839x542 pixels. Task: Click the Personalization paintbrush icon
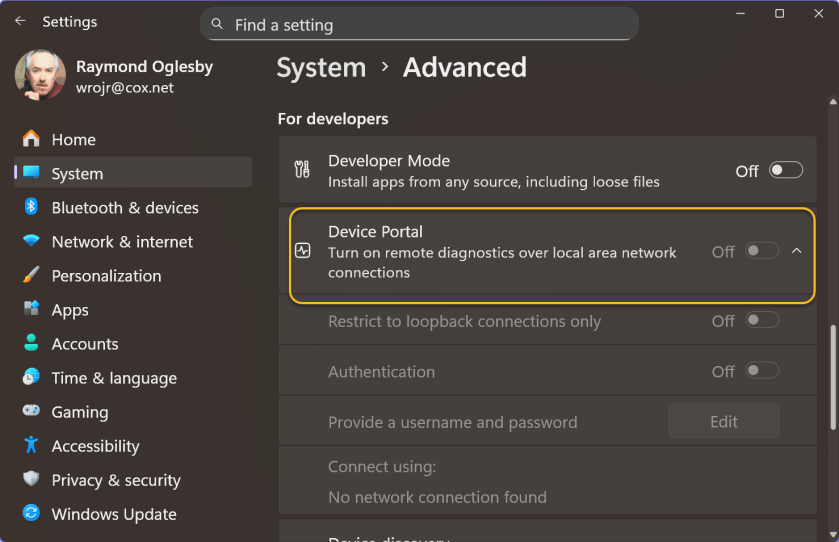(x=31, y=275)
